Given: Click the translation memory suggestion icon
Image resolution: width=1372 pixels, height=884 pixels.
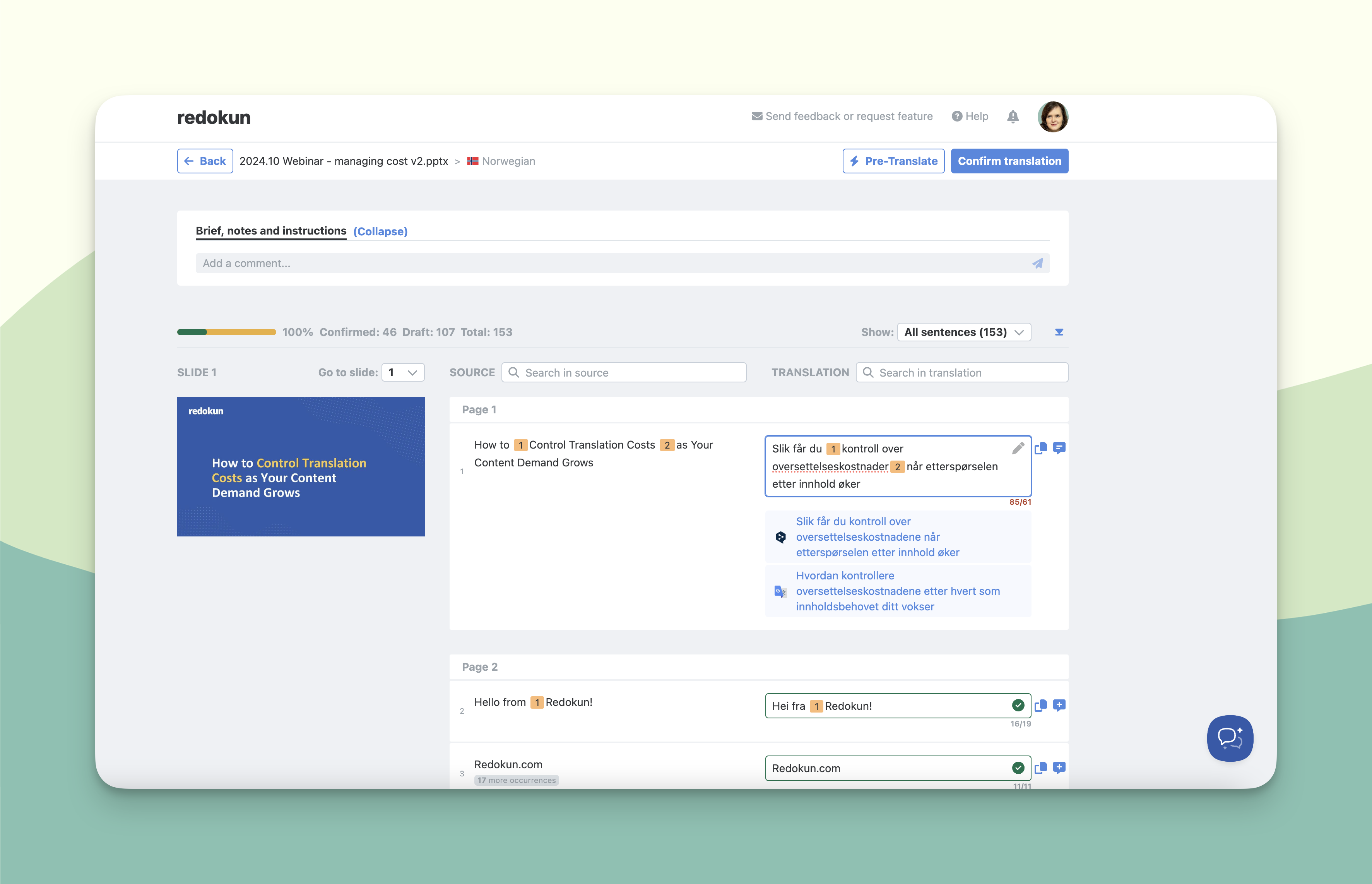Looking at the screenshot, I should point(780,537).
